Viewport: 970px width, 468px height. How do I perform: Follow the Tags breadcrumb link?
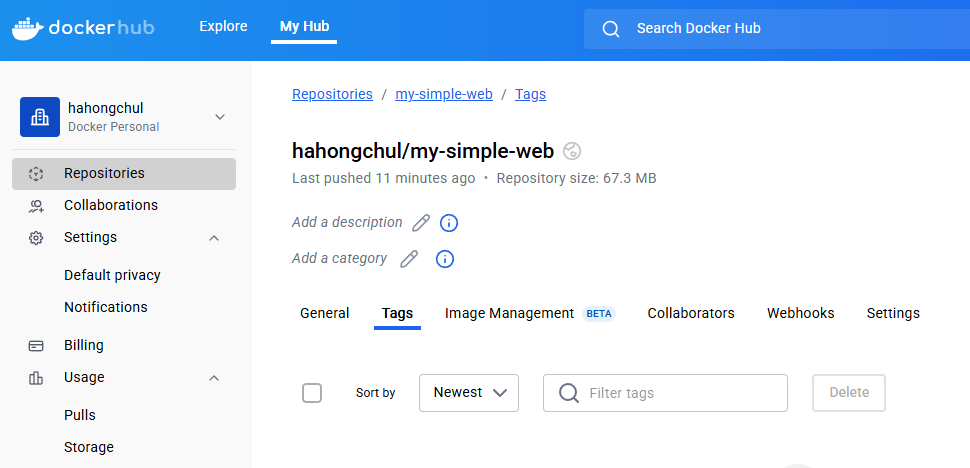tap(531, 95)
